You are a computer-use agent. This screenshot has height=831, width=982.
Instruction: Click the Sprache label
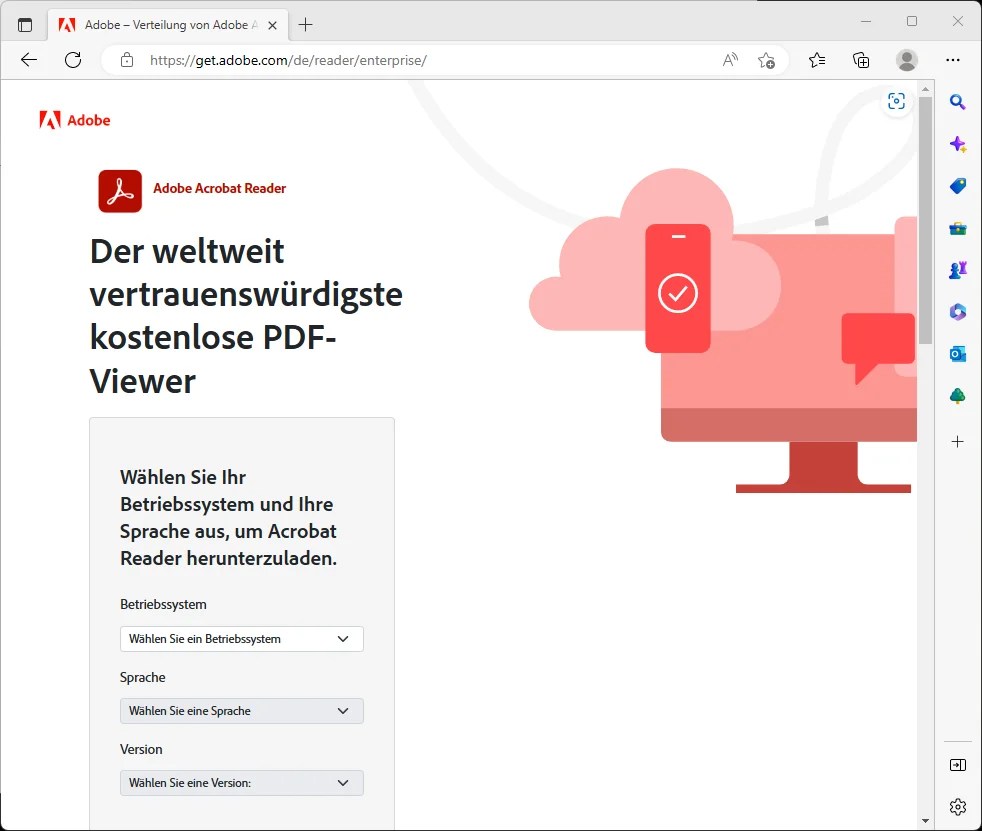pyautogui.click(x=143, y=677)
